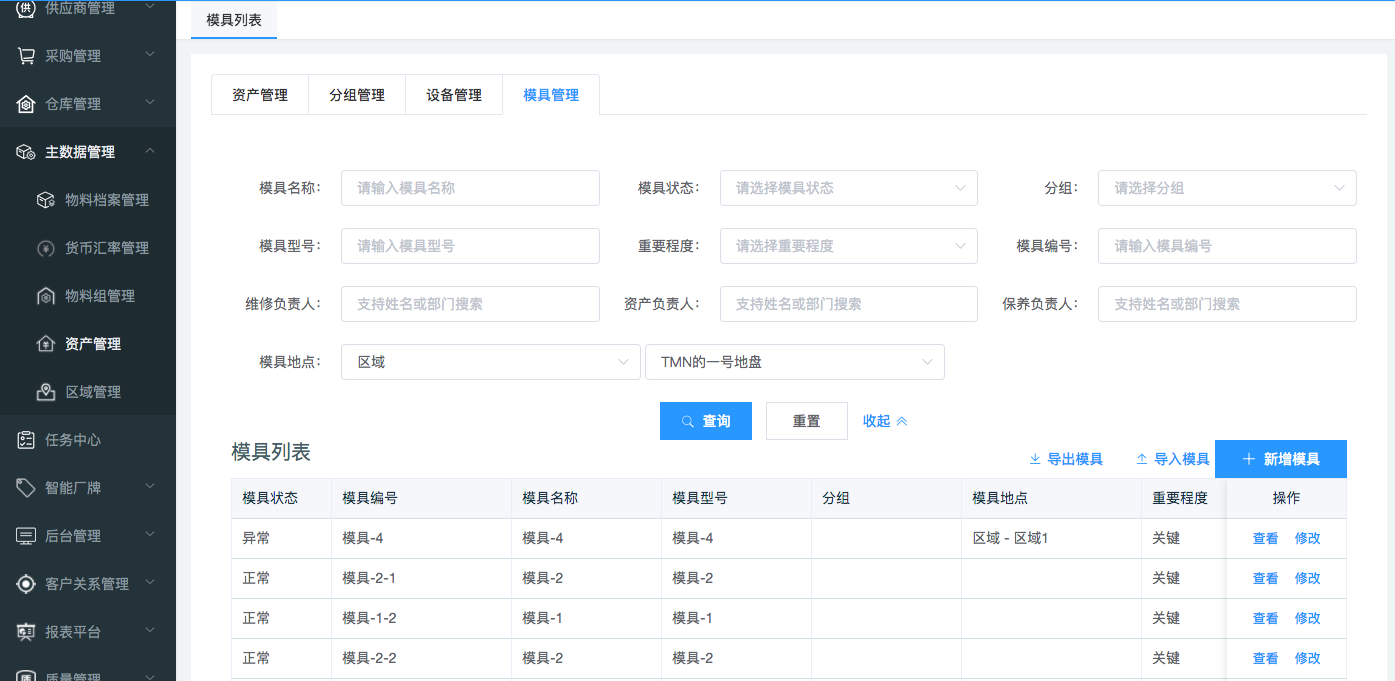Click the 新增模具 button

coord(1280,459)
